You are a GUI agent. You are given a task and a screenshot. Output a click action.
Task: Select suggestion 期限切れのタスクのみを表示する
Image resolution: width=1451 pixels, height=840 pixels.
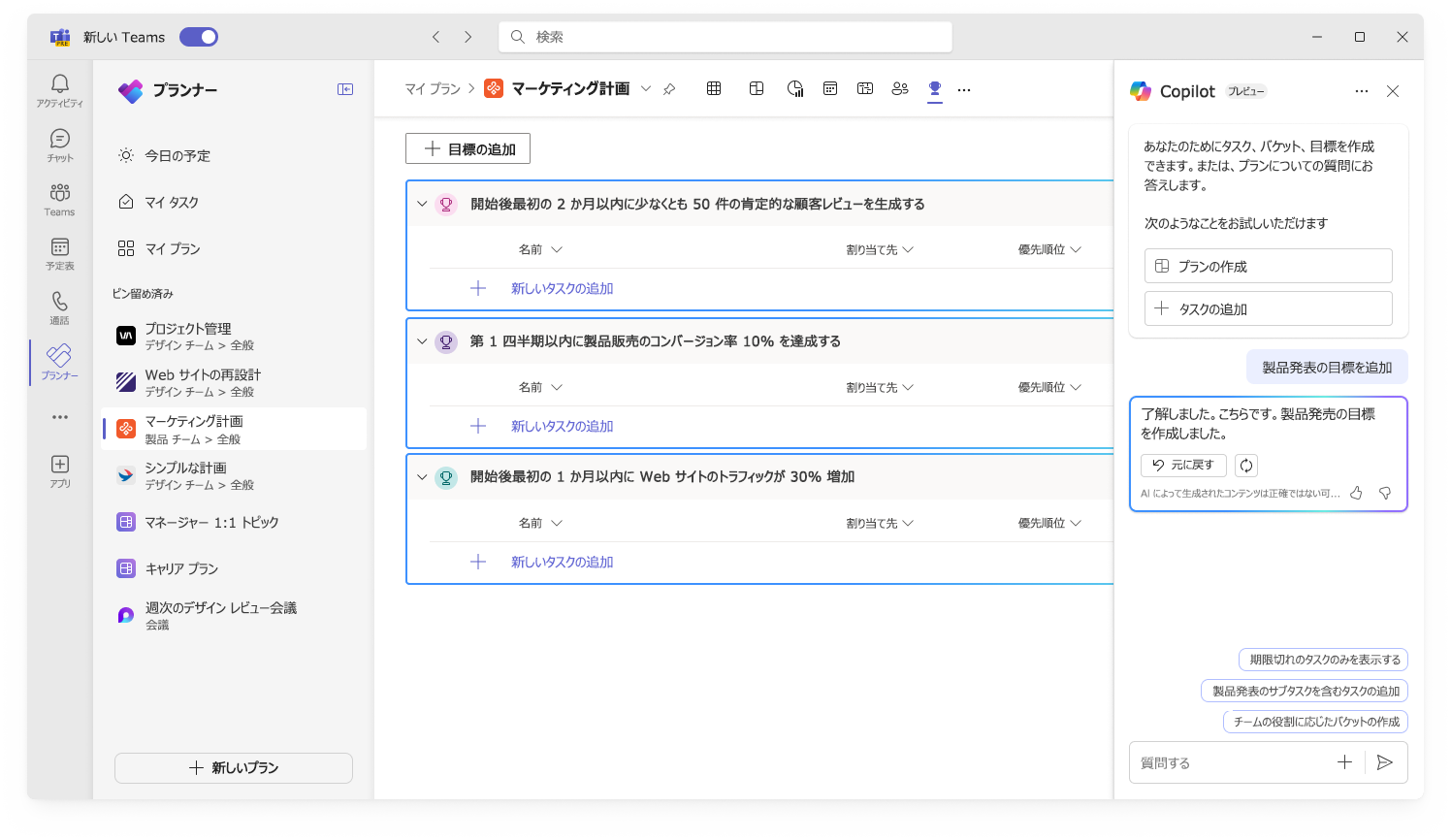click(x=1323, y=660)
